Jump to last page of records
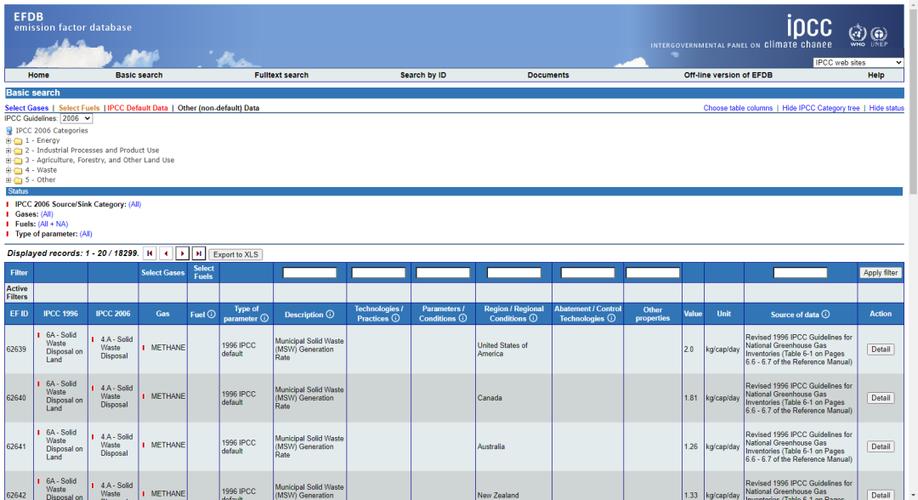 click(x=199, y=254)
